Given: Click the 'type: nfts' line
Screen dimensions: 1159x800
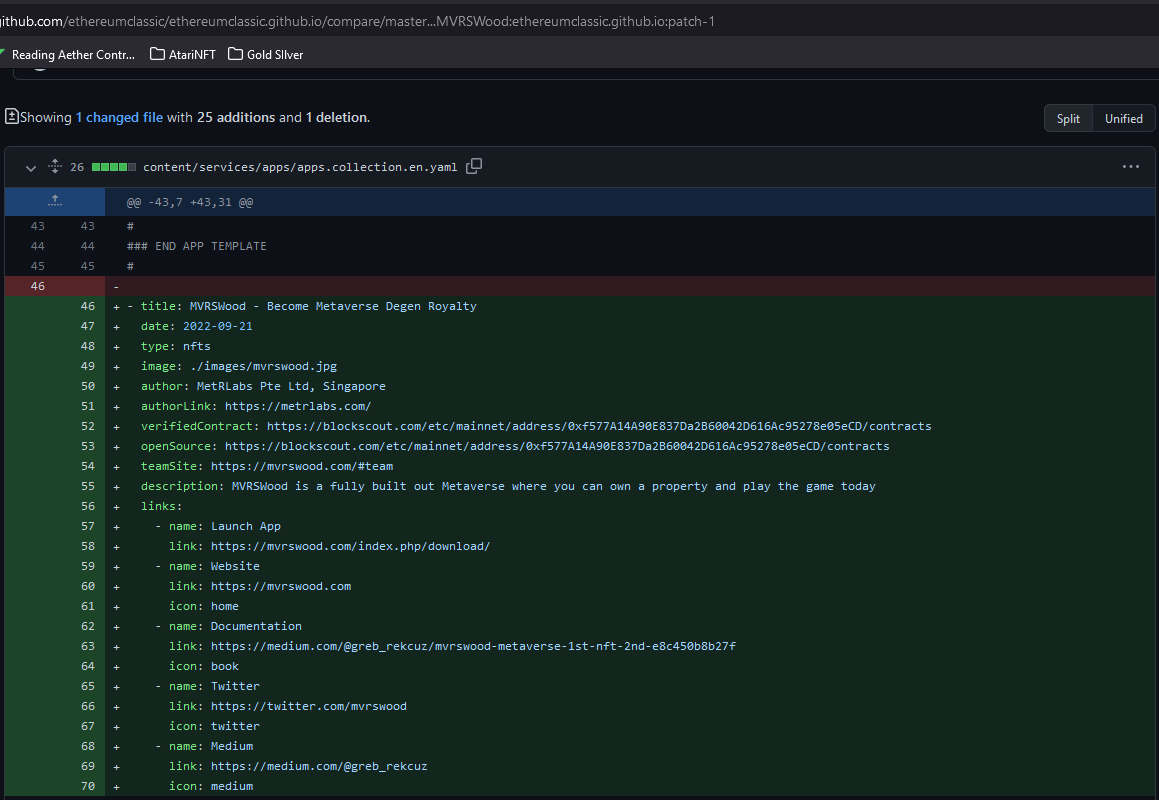Looking at the screenshot, I should tap(176, 346).
